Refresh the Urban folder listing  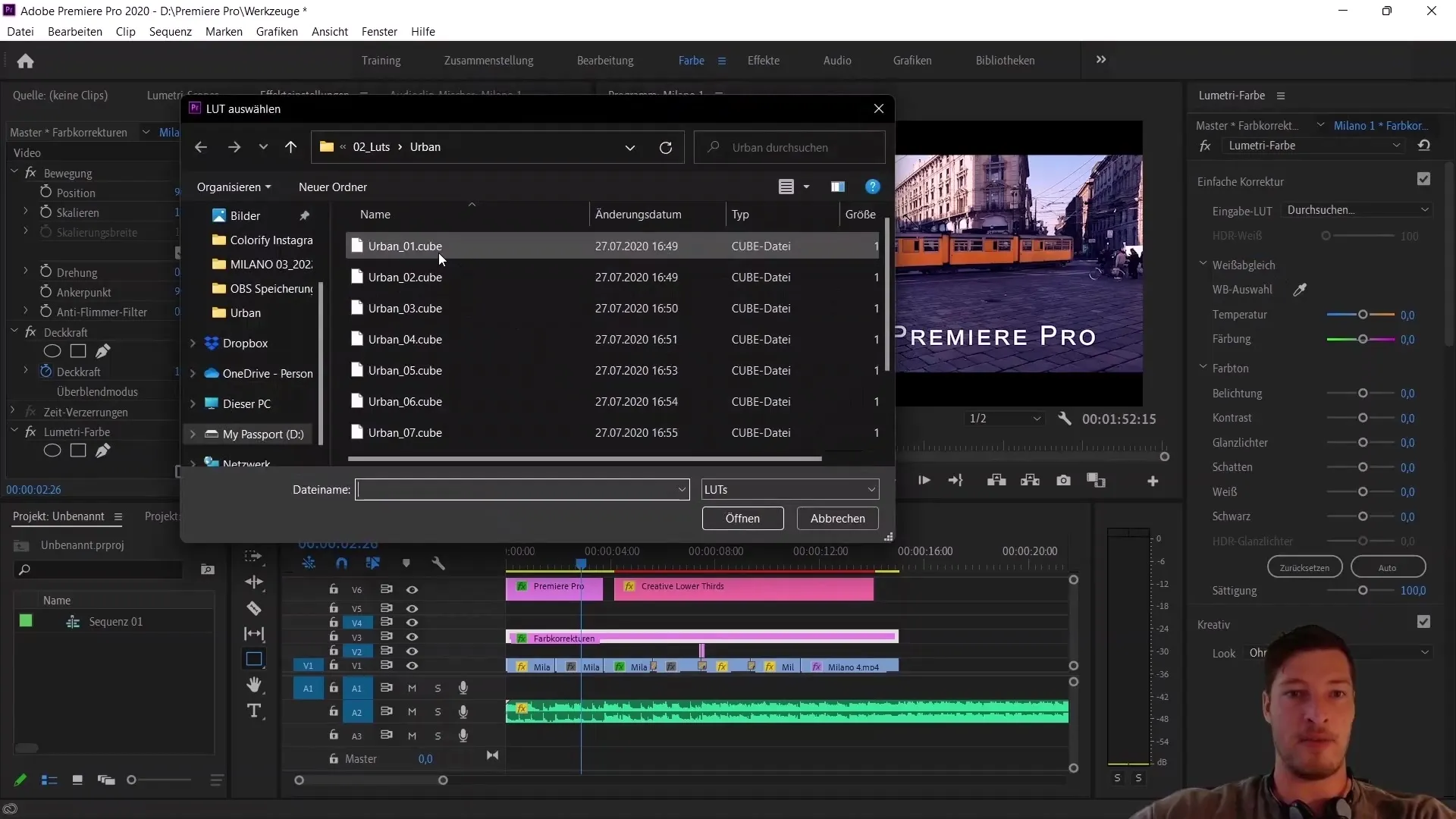point(666,147)
